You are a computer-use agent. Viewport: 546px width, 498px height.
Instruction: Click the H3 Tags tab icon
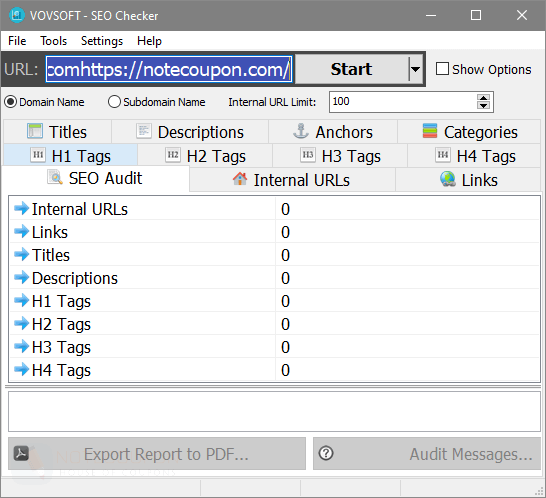click(x=308, y=155)
